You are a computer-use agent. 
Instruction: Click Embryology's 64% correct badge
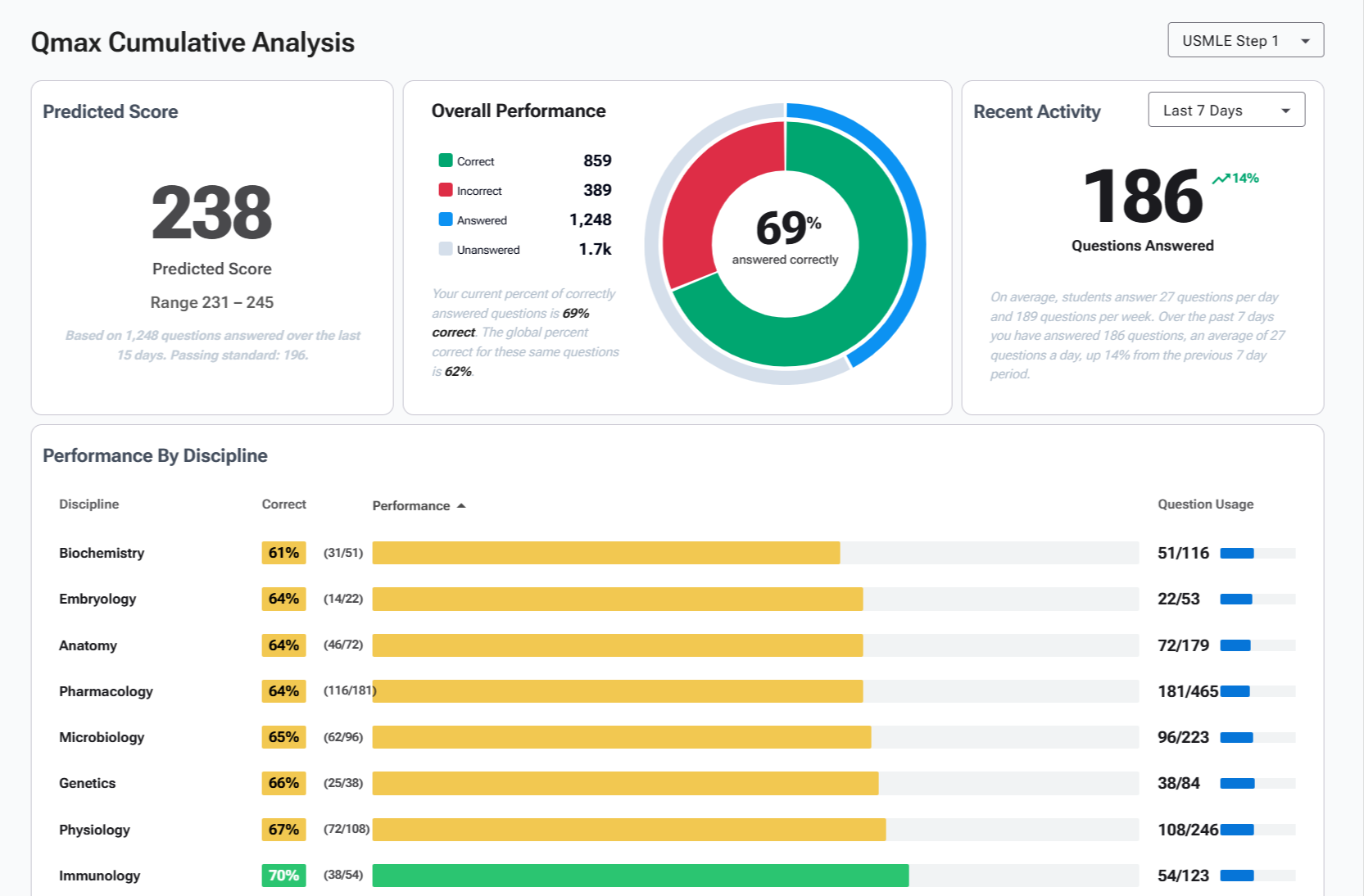[283, 599]
